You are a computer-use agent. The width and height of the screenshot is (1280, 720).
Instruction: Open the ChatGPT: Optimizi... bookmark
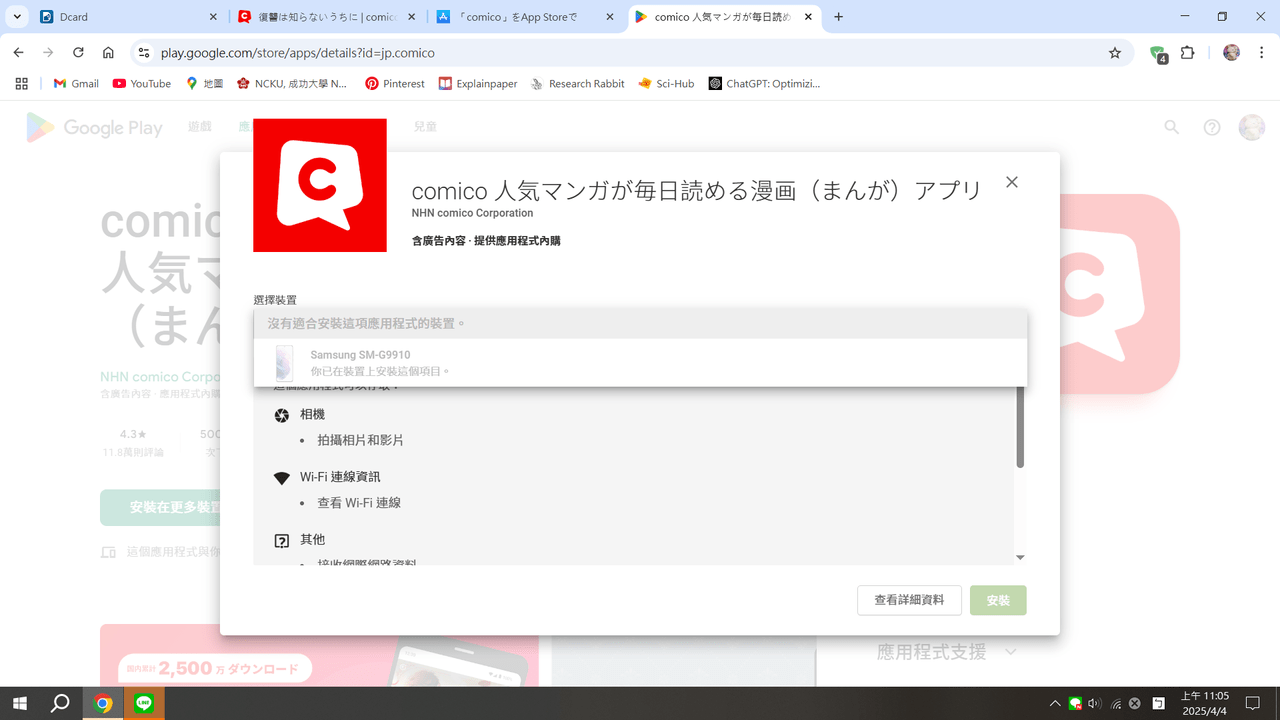764,84
